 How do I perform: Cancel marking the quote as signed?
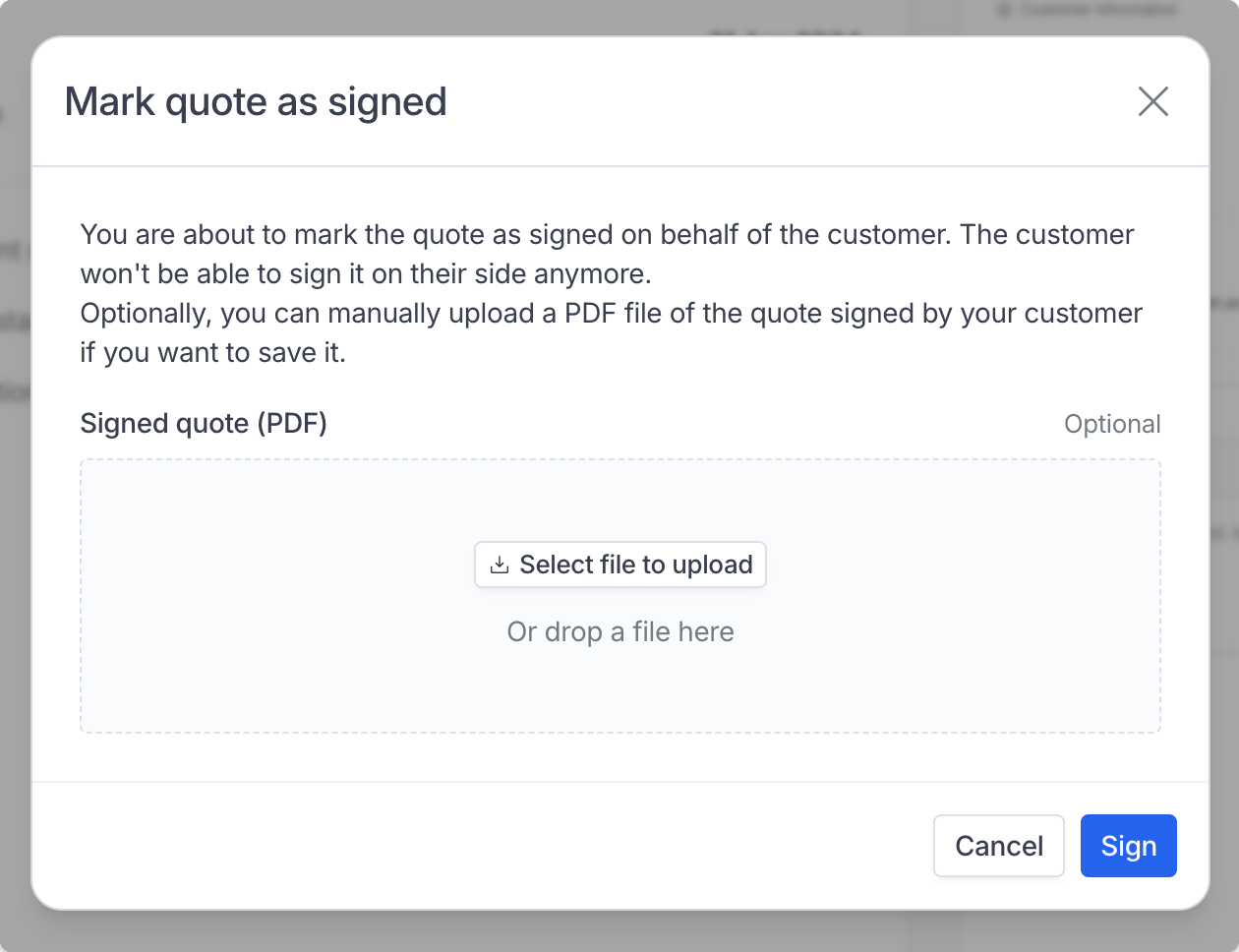998,846
